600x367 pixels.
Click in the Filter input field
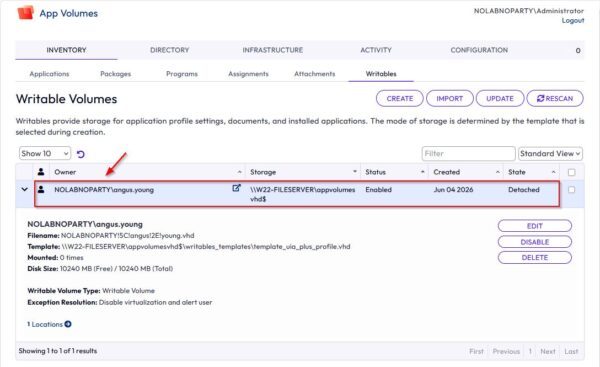pos(468,153)
